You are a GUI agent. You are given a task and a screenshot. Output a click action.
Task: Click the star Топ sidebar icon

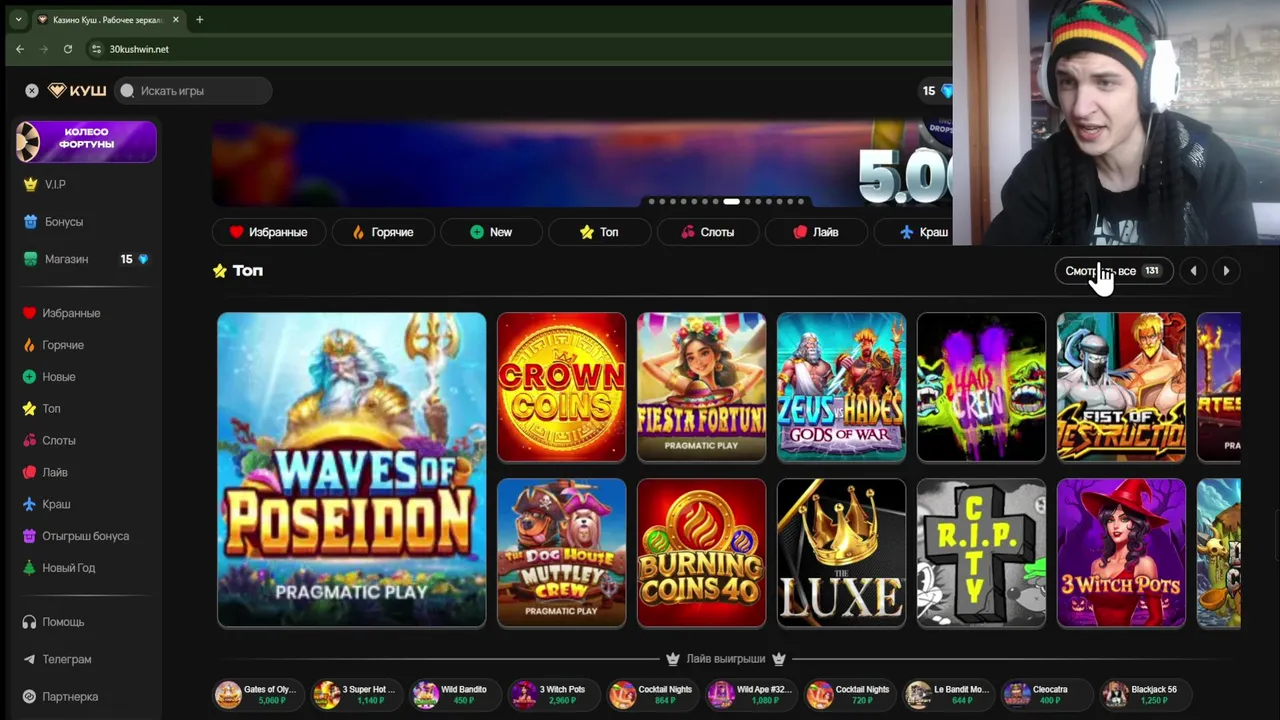point(29,409)
